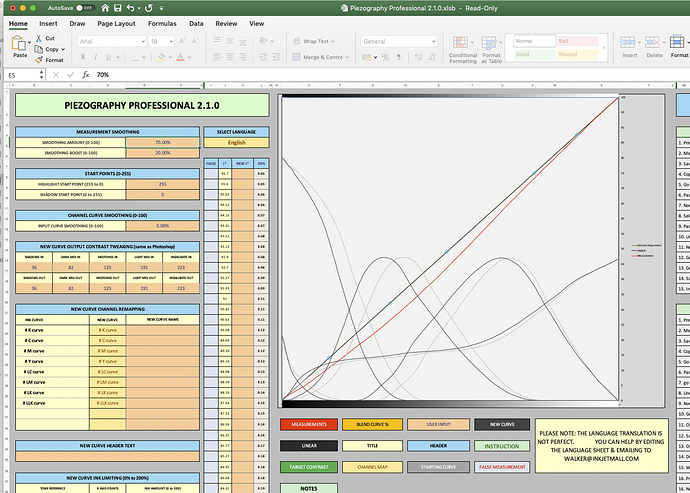Click the Align Middle icon
Image resolution: width=690 pixels, height=493 pixels.
tap(230, 41)
